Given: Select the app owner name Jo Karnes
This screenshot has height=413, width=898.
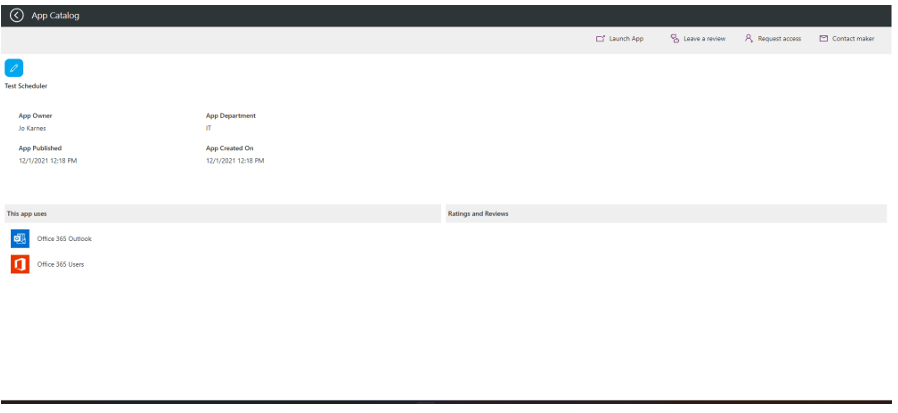Looking at the screenshot, I should pos(33,128).
